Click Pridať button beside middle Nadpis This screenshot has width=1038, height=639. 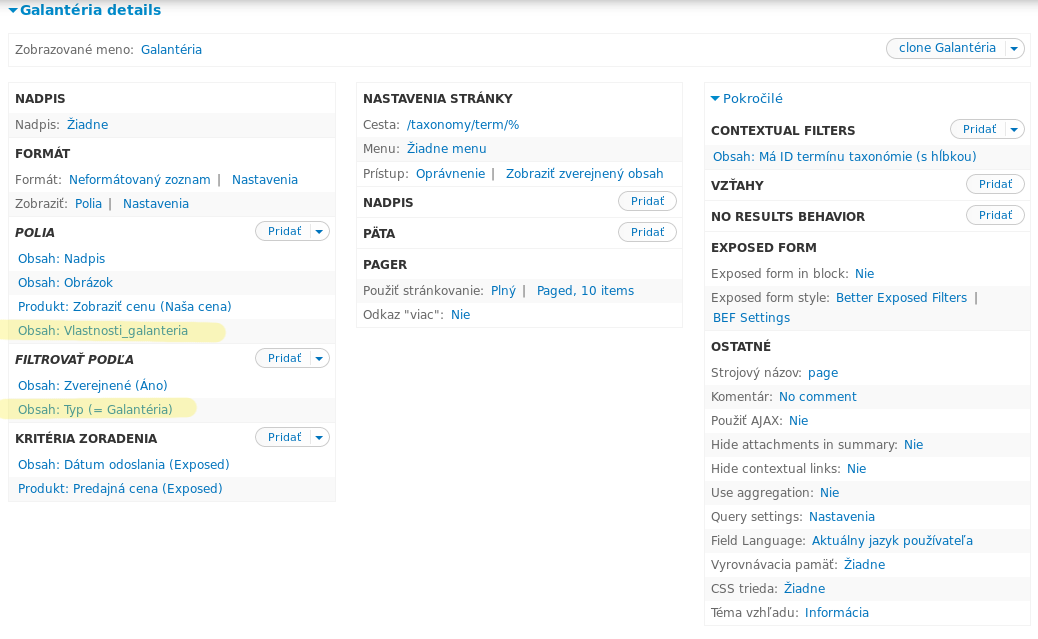point(647,201)
